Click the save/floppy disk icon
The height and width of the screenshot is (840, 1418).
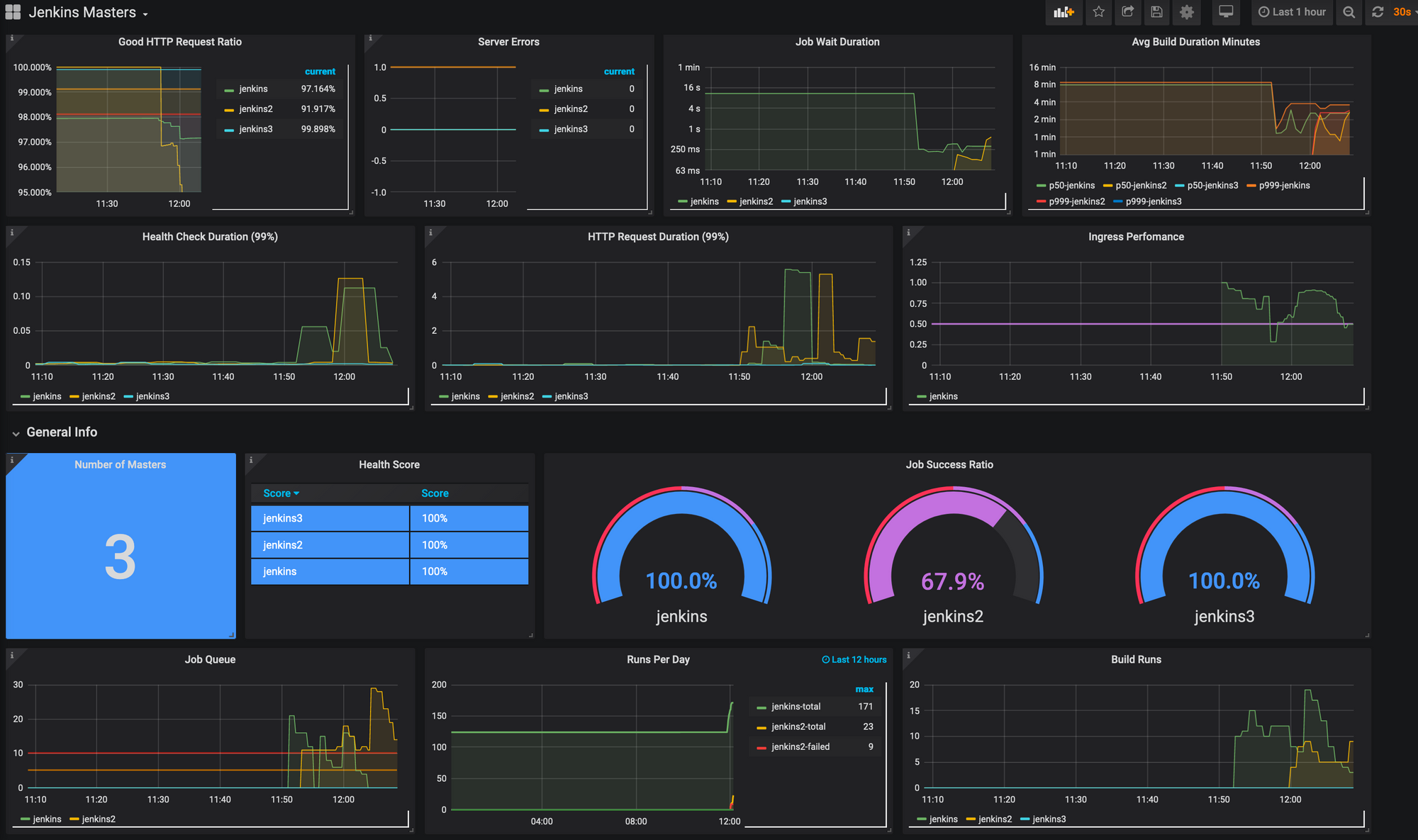point(1157,13)
